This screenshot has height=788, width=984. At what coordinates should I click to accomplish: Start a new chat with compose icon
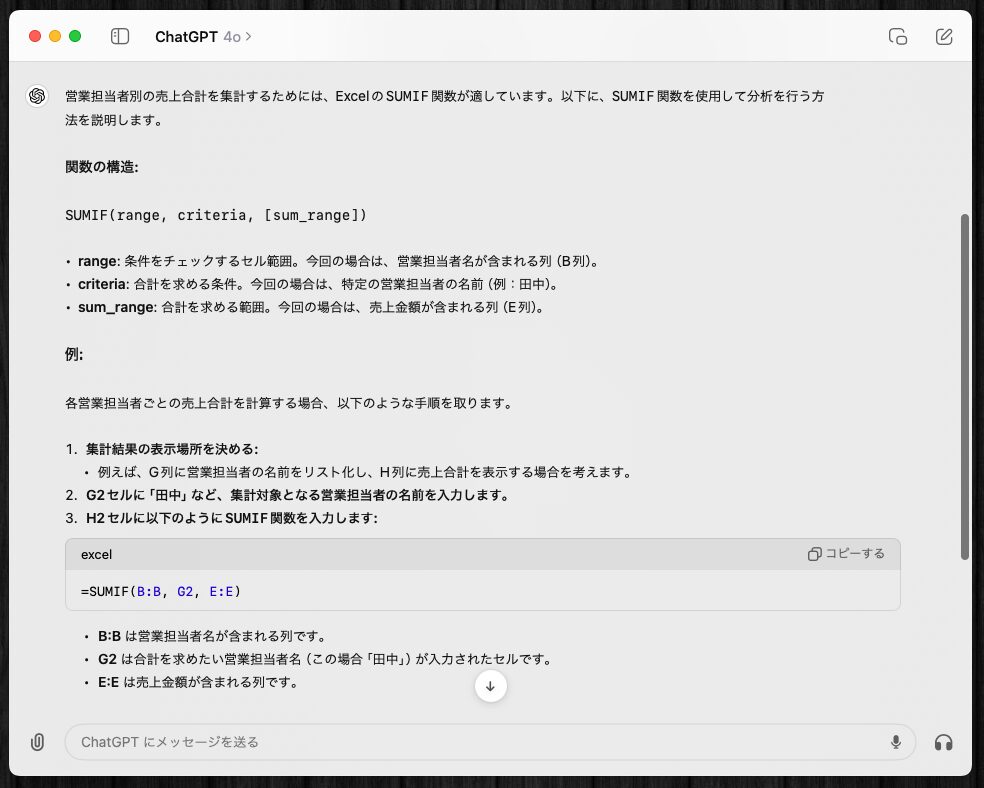click(944, 37)
